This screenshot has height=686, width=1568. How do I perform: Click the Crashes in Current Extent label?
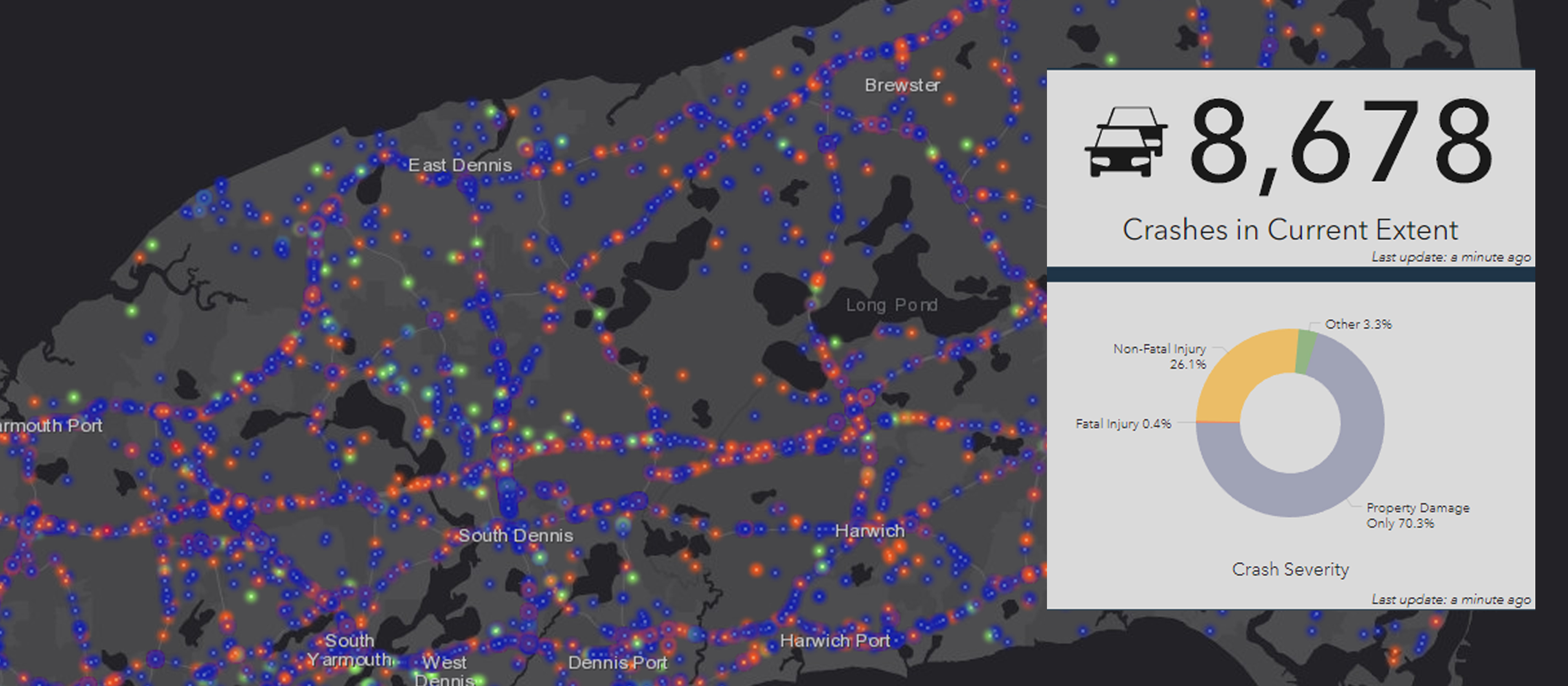click(x=1290, y=230)
